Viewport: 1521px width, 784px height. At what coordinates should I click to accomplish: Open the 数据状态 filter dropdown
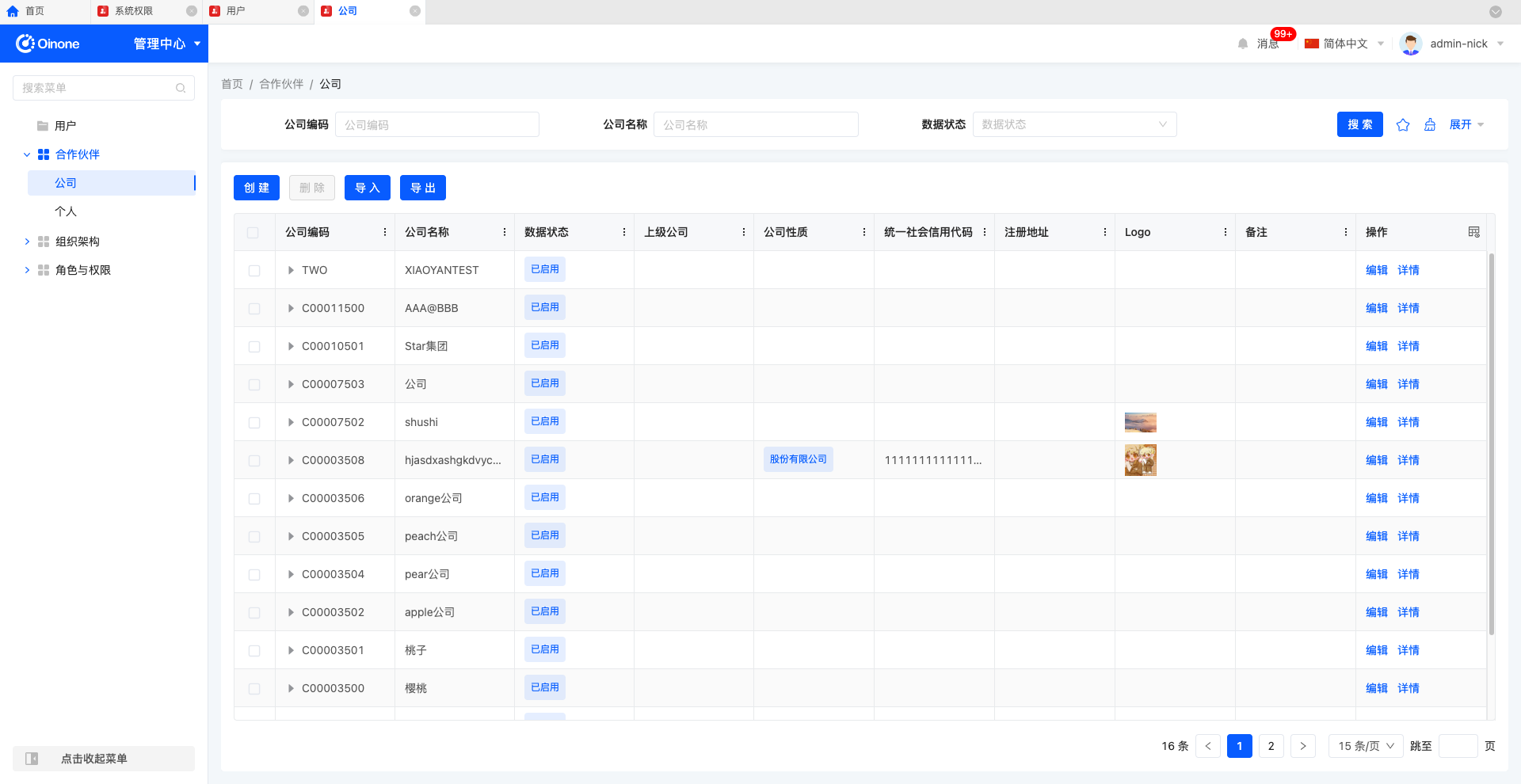click(1074, 124)
